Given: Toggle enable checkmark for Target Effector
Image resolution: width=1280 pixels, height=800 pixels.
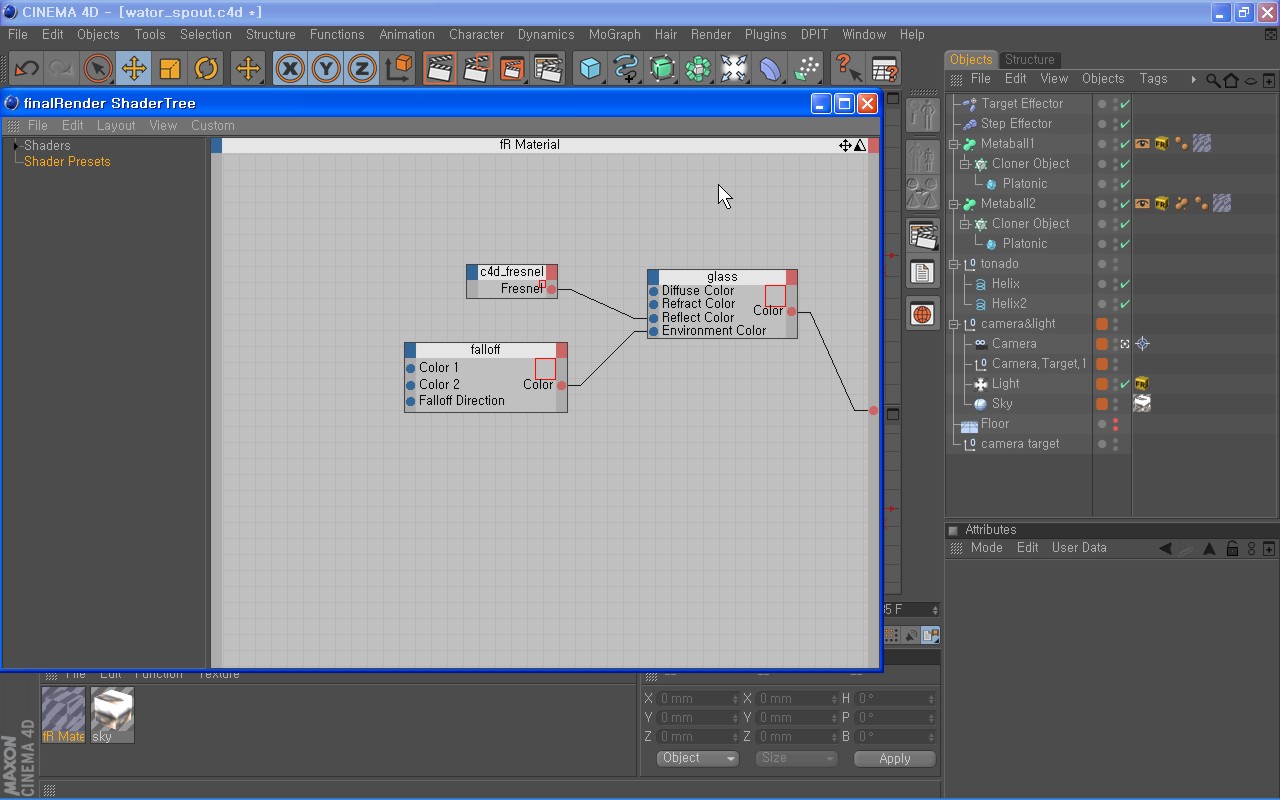Looking at the screenshot, I should 1125,104.
